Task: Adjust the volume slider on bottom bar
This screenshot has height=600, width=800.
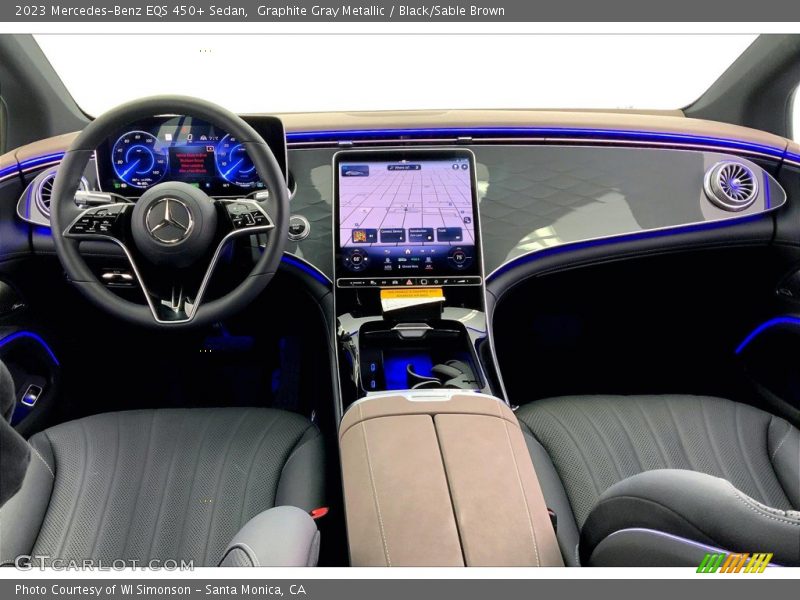Action: tap(461, 281)
